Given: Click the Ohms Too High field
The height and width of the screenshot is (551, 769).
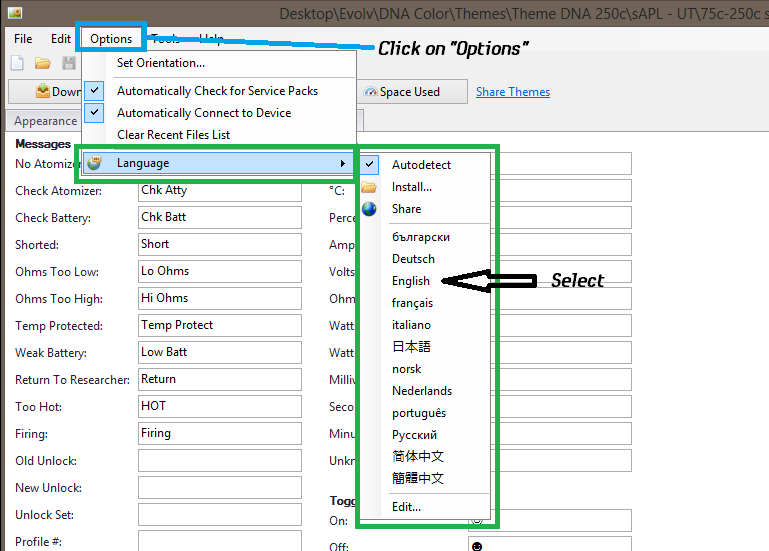Looking at the screenshot, I should click(x=220, y=298).
